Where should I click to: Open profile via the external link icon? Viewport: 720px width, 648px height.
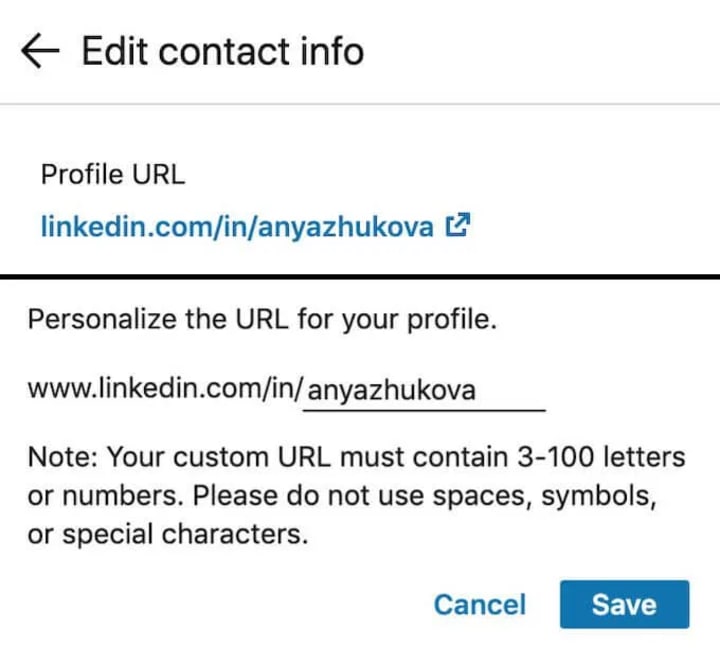click(x=458, y=225)
